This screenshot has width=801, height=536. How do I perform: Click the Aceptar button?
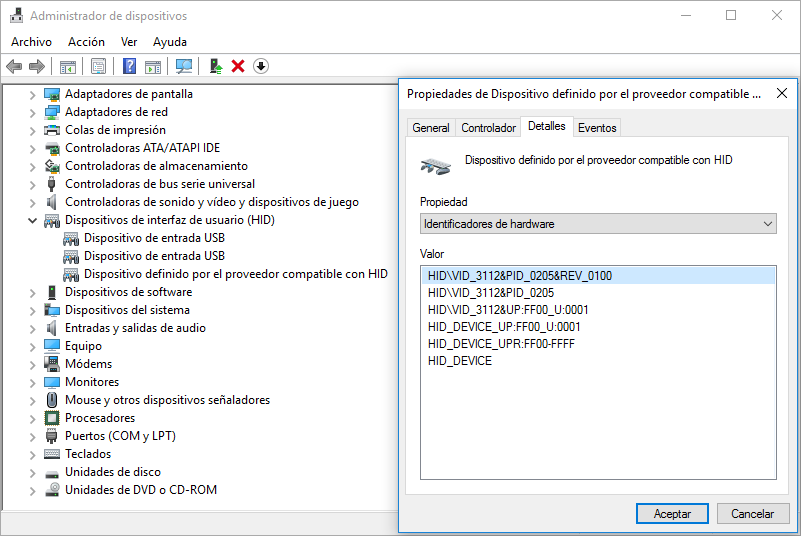click(672, 514)
